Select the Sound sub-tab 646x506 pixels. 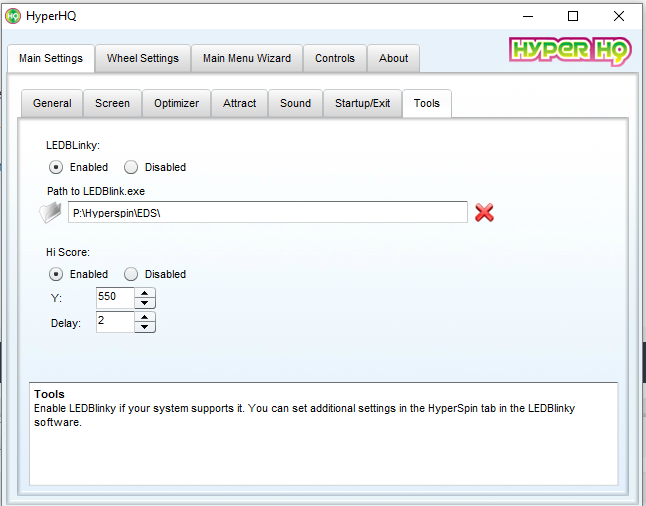[295, 103]
